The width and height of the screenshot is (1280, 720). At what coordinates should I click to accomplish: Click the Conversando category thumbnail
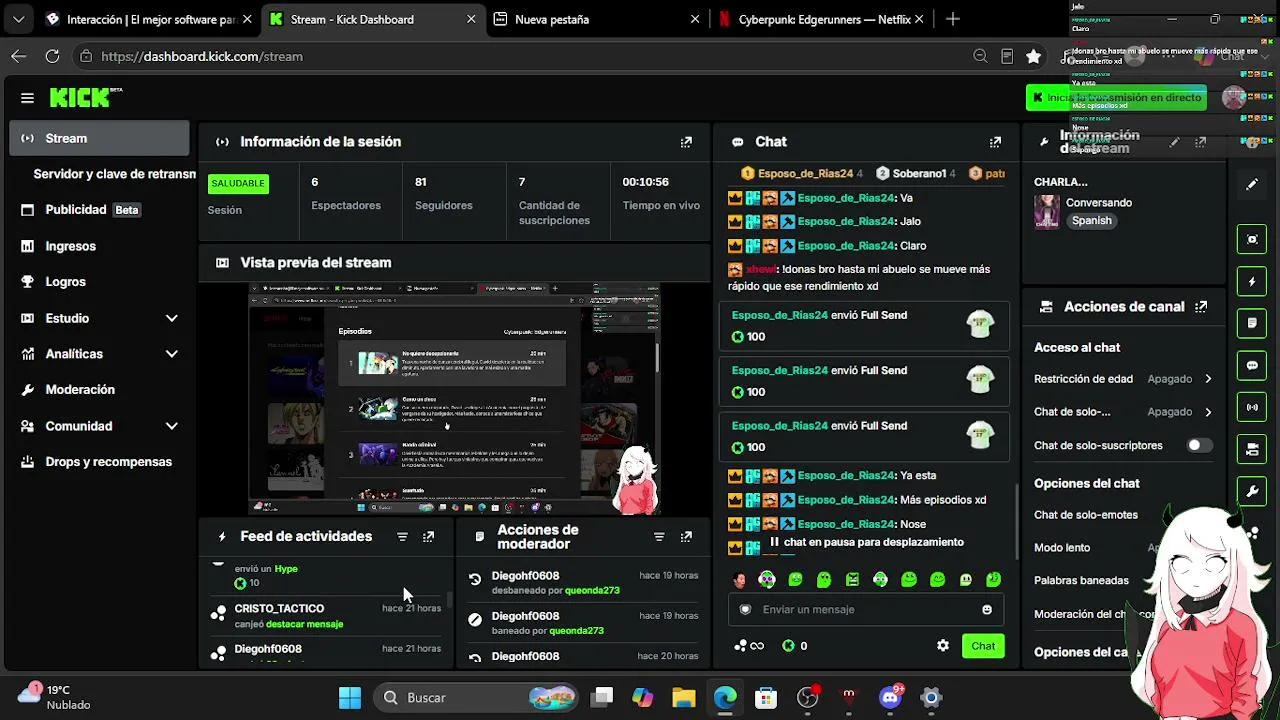pos(1047,211)
